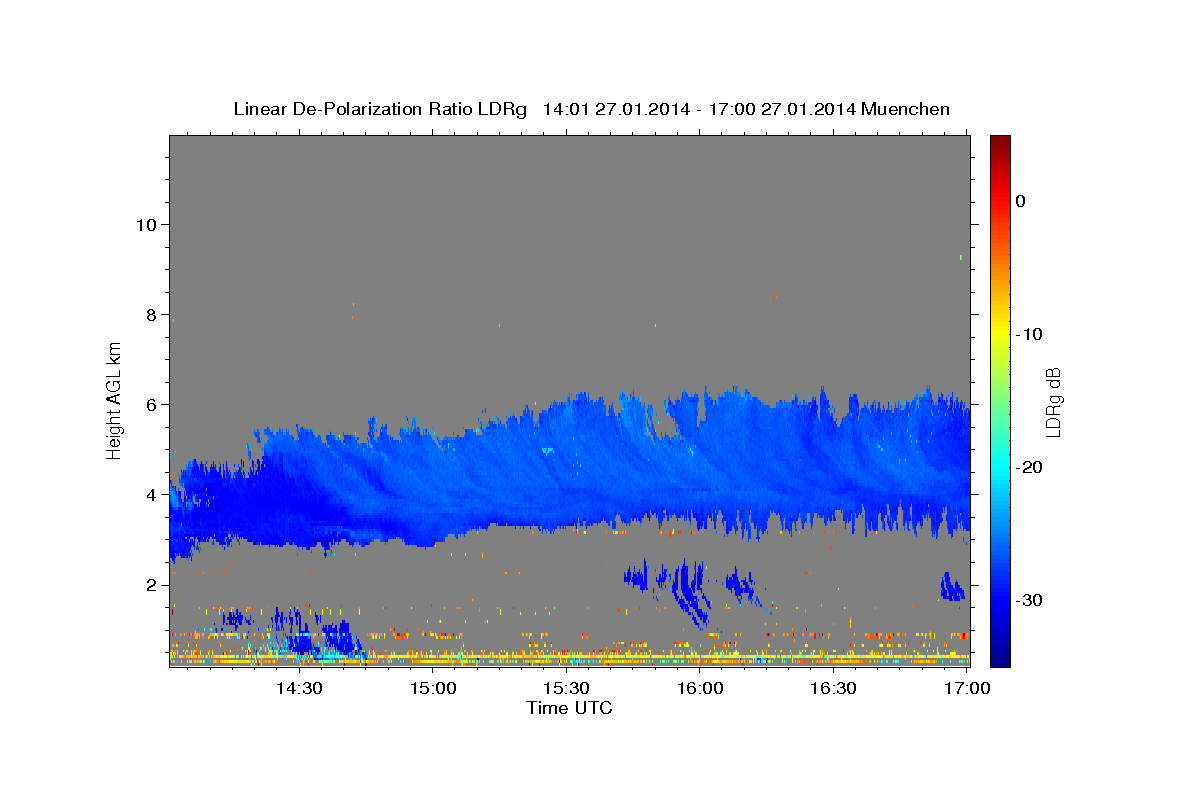Click the colorbar label -10
Screen dimensions: 1200x800
1031,334
